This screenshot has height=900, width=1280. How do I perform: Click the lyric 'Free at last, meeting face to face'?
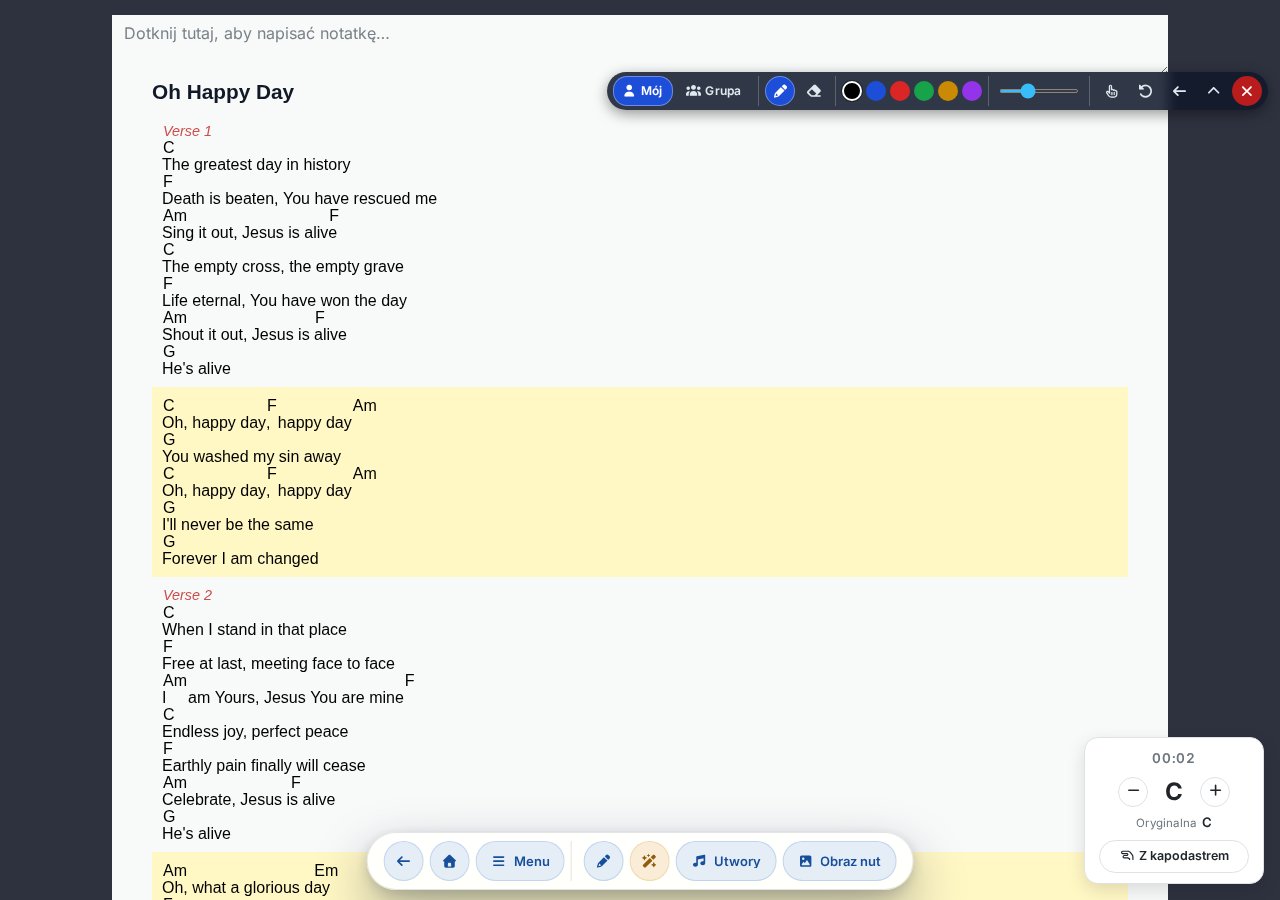point(278,664)
